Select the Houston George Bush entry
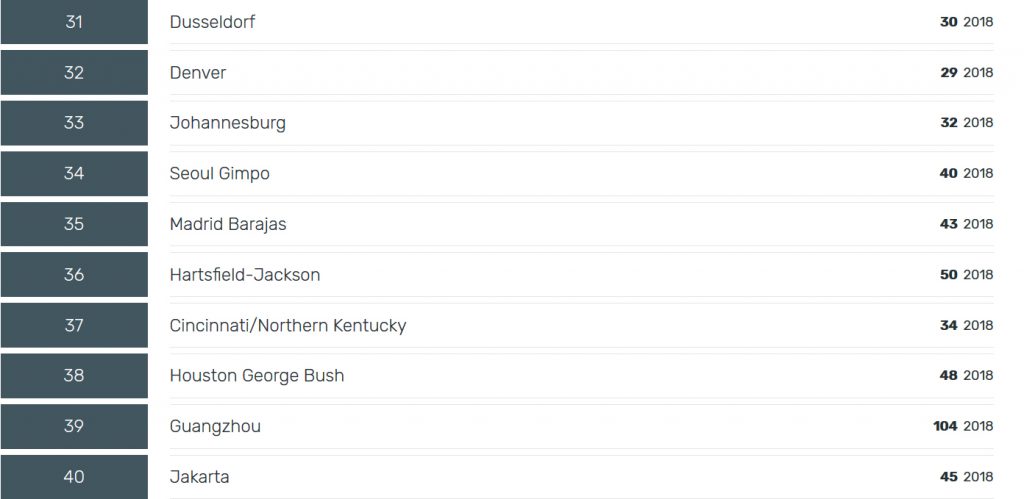 257,376
